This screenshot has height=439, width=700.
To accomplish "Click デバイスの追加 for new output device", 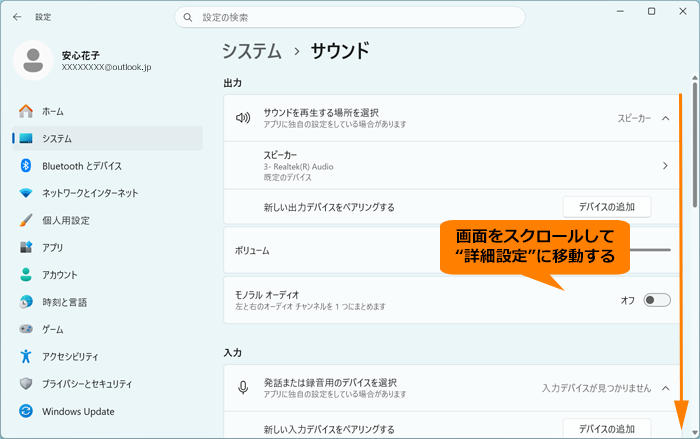I will [607, 207].
